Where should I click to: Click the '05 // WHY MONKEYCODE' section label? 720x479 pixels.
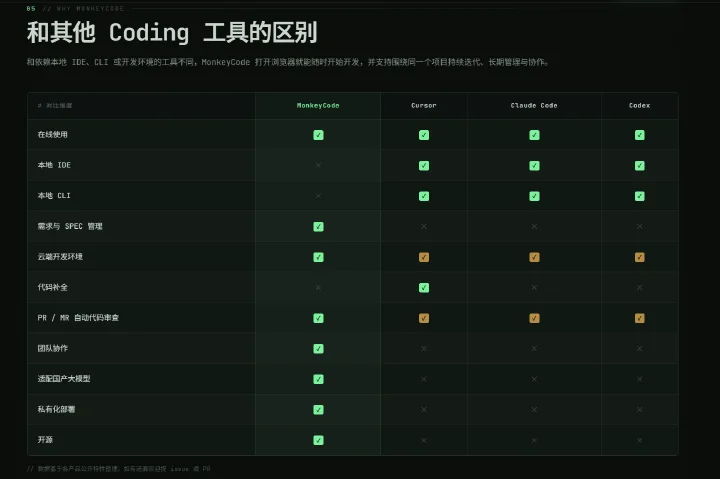(75, 8)
